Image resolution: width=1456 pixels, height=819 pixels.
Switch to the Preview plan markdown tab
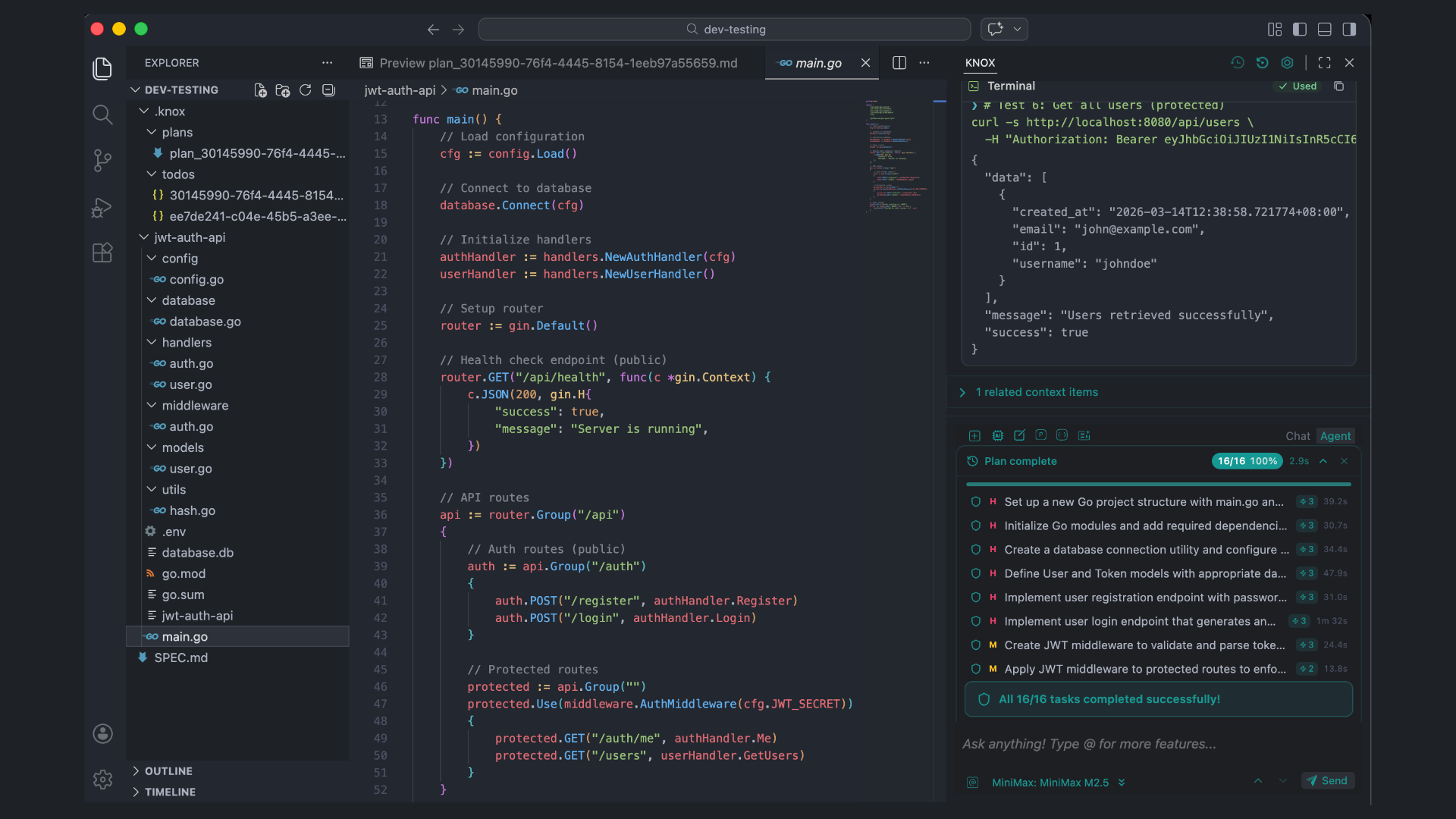pos(557,63)
